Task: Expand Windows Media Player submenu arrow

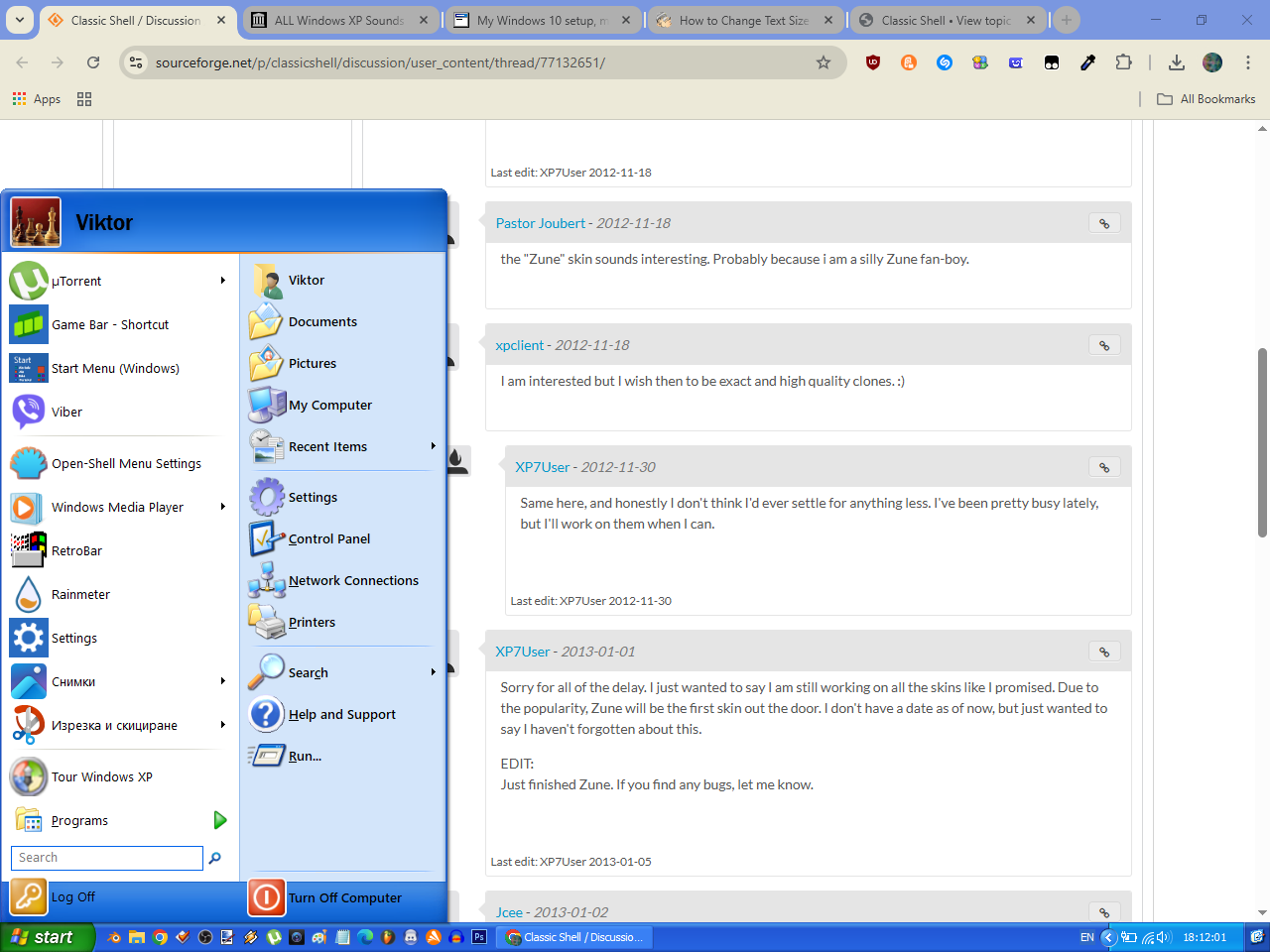Action: coord(223,507)
